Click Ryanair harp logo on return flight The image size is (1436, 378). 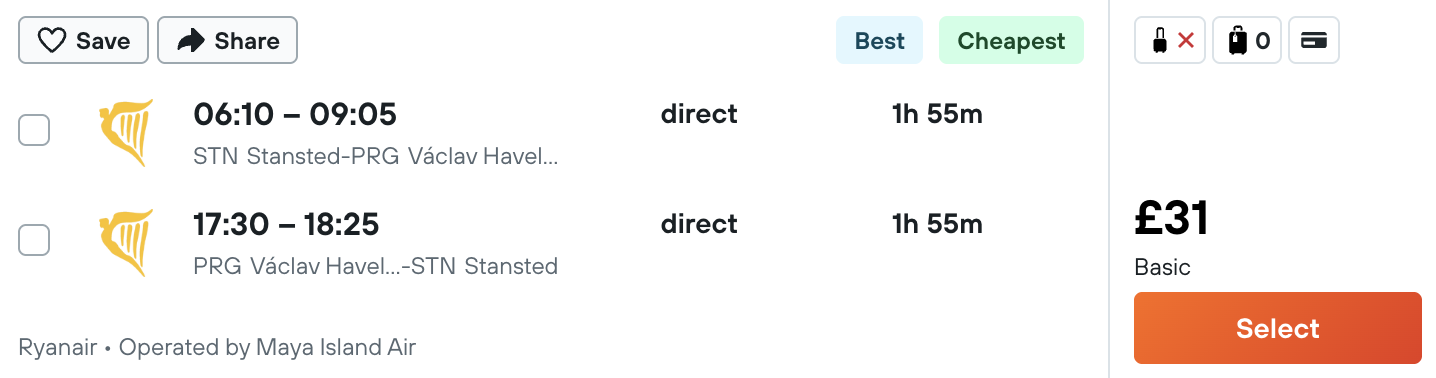pos(126,243)
